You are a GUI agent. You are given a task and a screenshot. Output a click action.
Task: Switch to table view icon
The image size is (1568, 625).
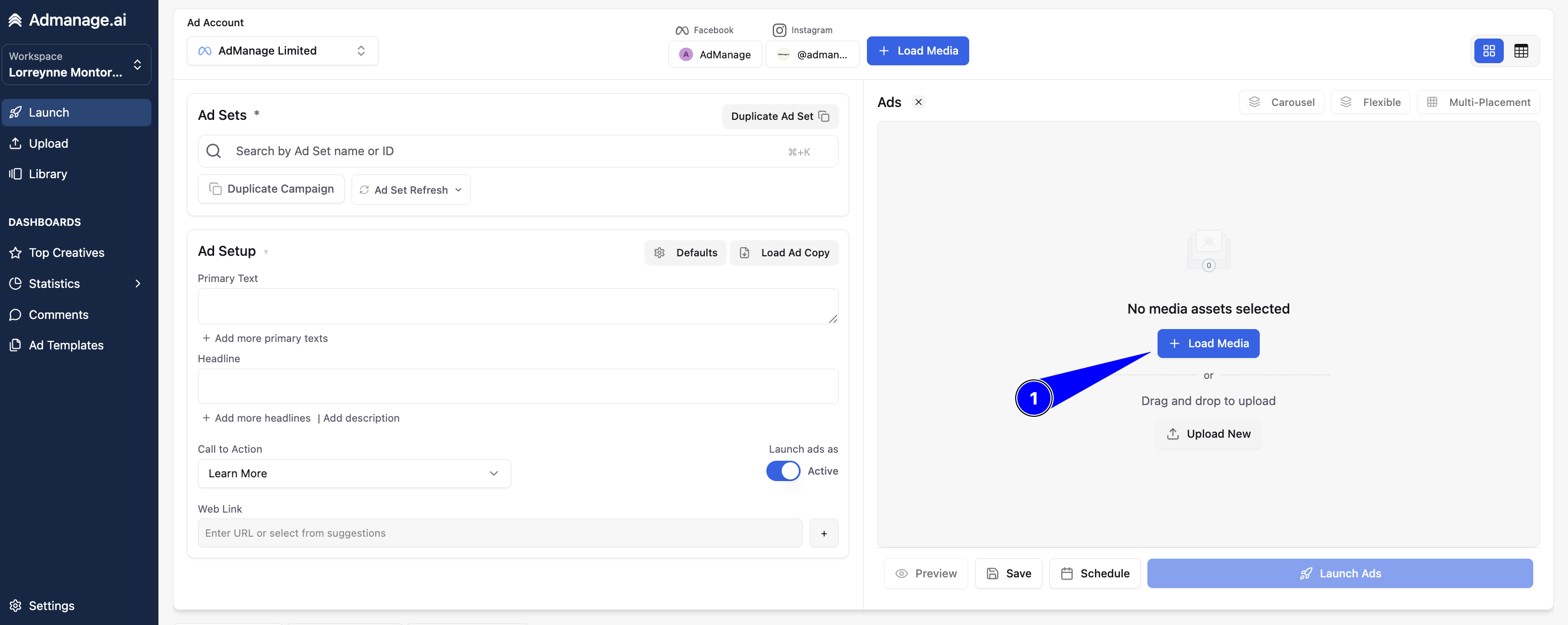pos(1520,51)
